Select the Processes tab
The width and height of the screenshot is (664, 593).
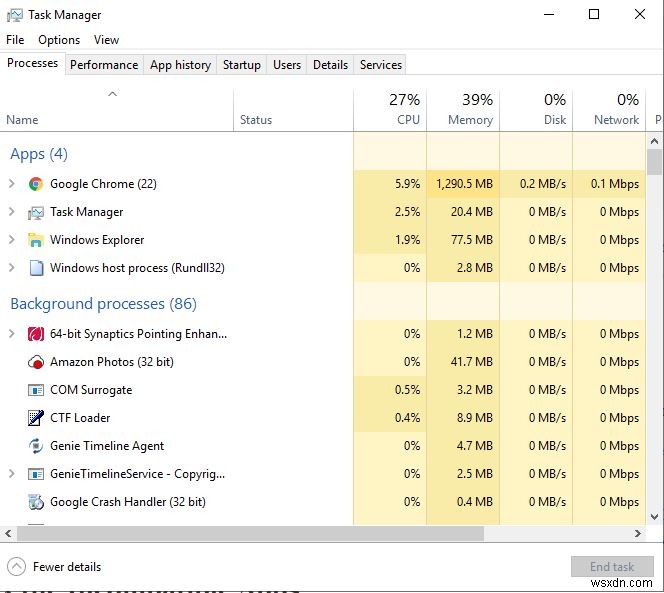(x=33, y=63)
